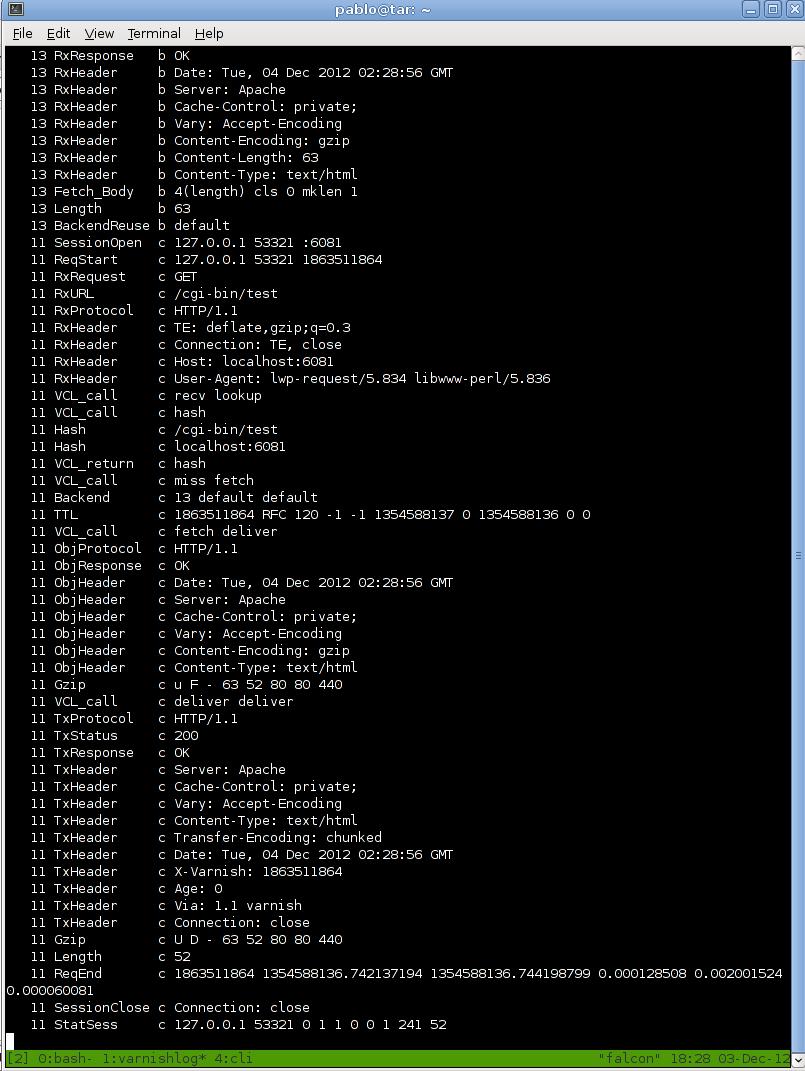
Task: Click the tmux session indicator [2]
Action: 18,1058
